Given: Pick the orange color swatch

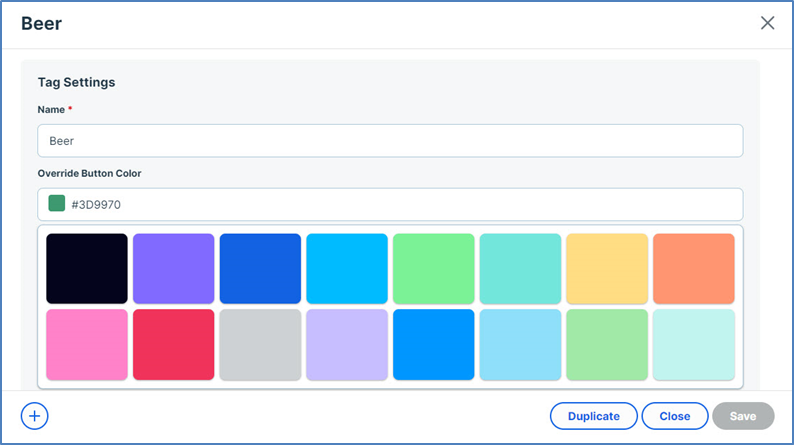Looking at the screenshot, I should tap(693, 268).
